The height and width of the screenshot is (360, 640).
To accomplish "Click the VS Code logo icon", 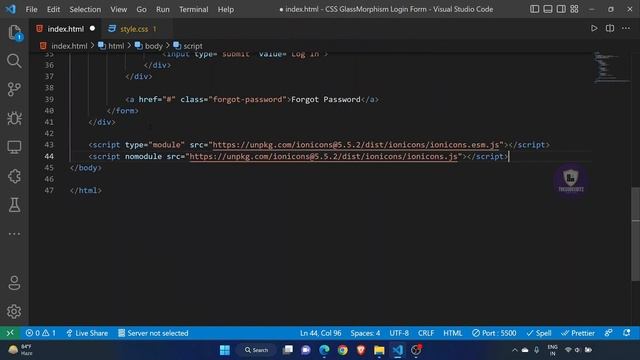I will pyautogui.click(x=11, y=9).
